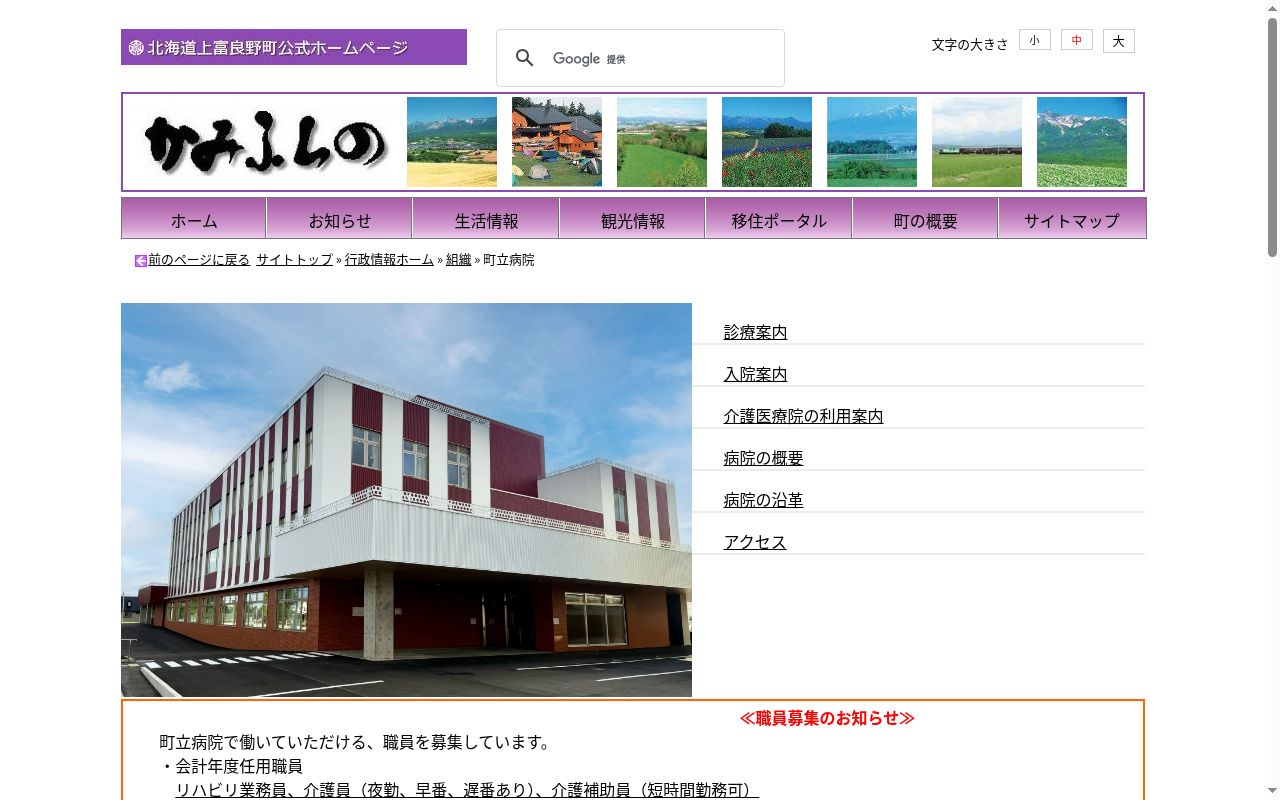This screenshot has height=800, width=1280.
Task: Click the train on green field thumbnail
Action: coord(977,142)
